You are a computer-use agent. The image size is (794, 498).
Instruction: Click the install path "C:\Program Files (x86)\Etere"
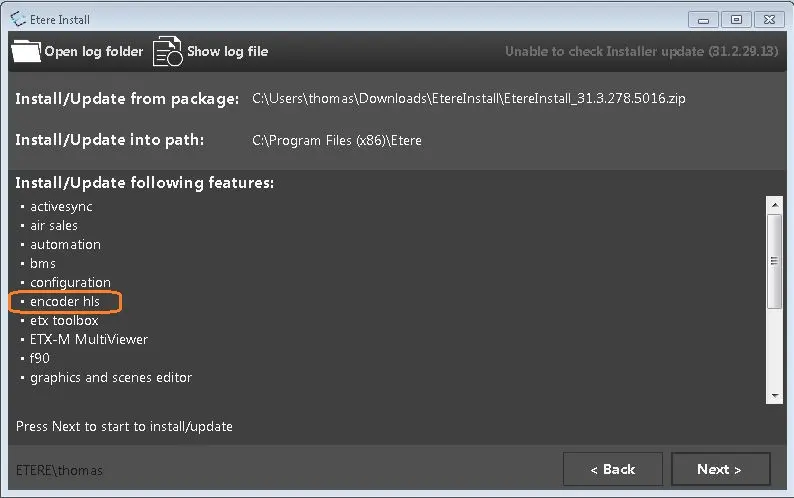click(x=337, y=140)
